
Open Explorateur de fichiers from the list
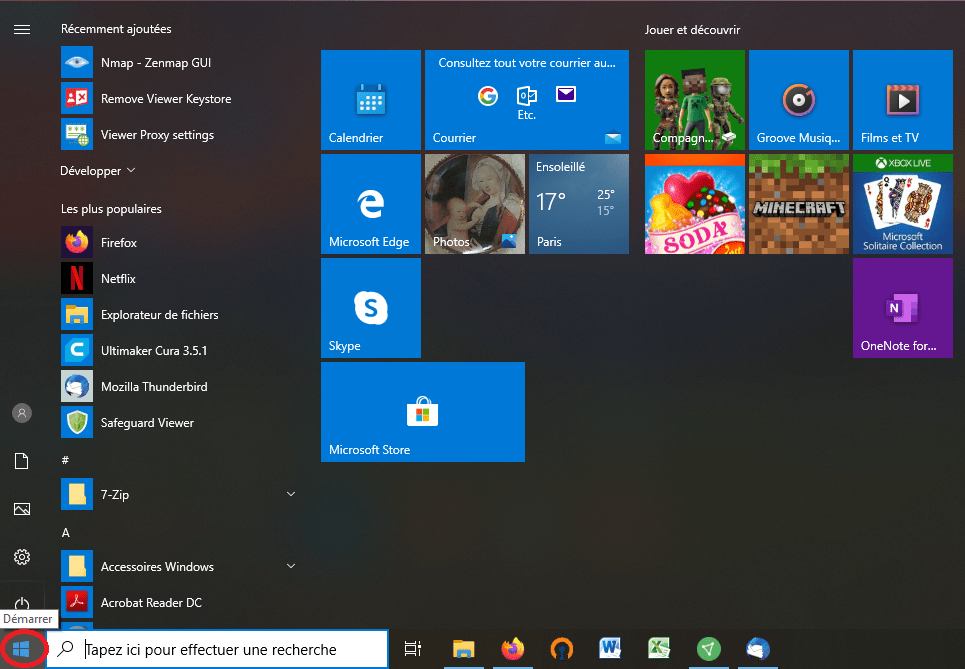coord(178,314)
